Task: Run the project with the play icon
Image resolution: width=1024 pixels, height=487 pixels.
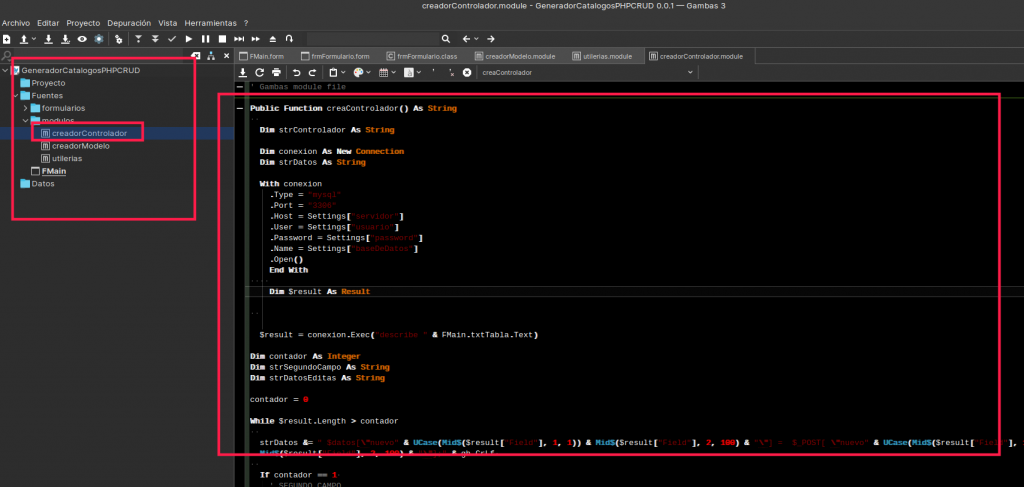Action: coord(189,39)
